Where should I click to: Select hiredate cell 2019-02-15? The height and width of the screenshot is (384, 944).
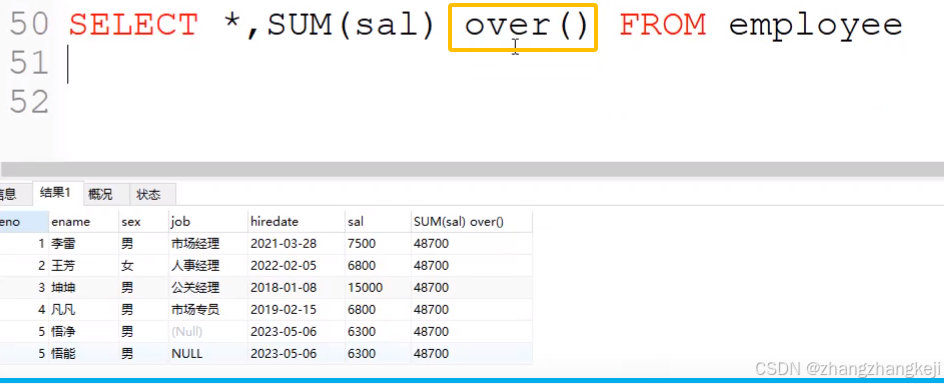coord(296,310)
